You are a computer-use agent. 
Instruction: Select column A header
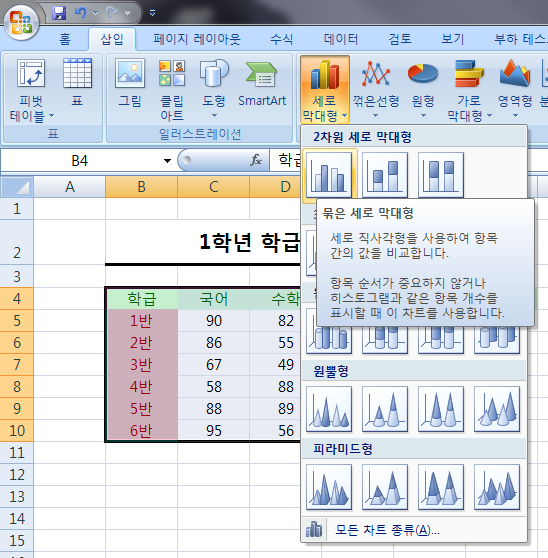[x=70, y=187]
